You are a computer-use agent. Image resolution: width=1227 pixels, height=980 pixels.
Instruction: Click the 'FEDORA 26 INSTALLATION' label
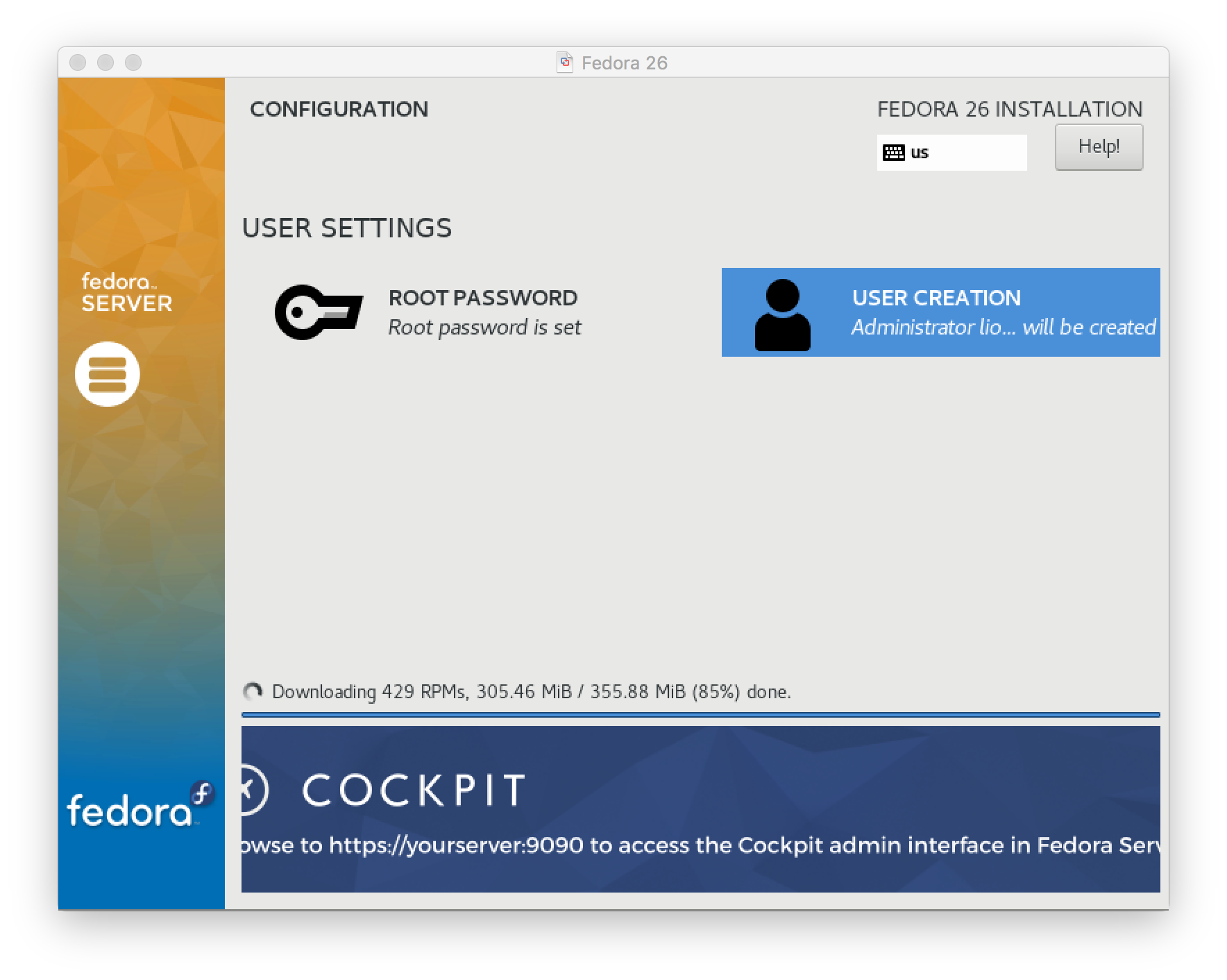tap(1010, 109)
